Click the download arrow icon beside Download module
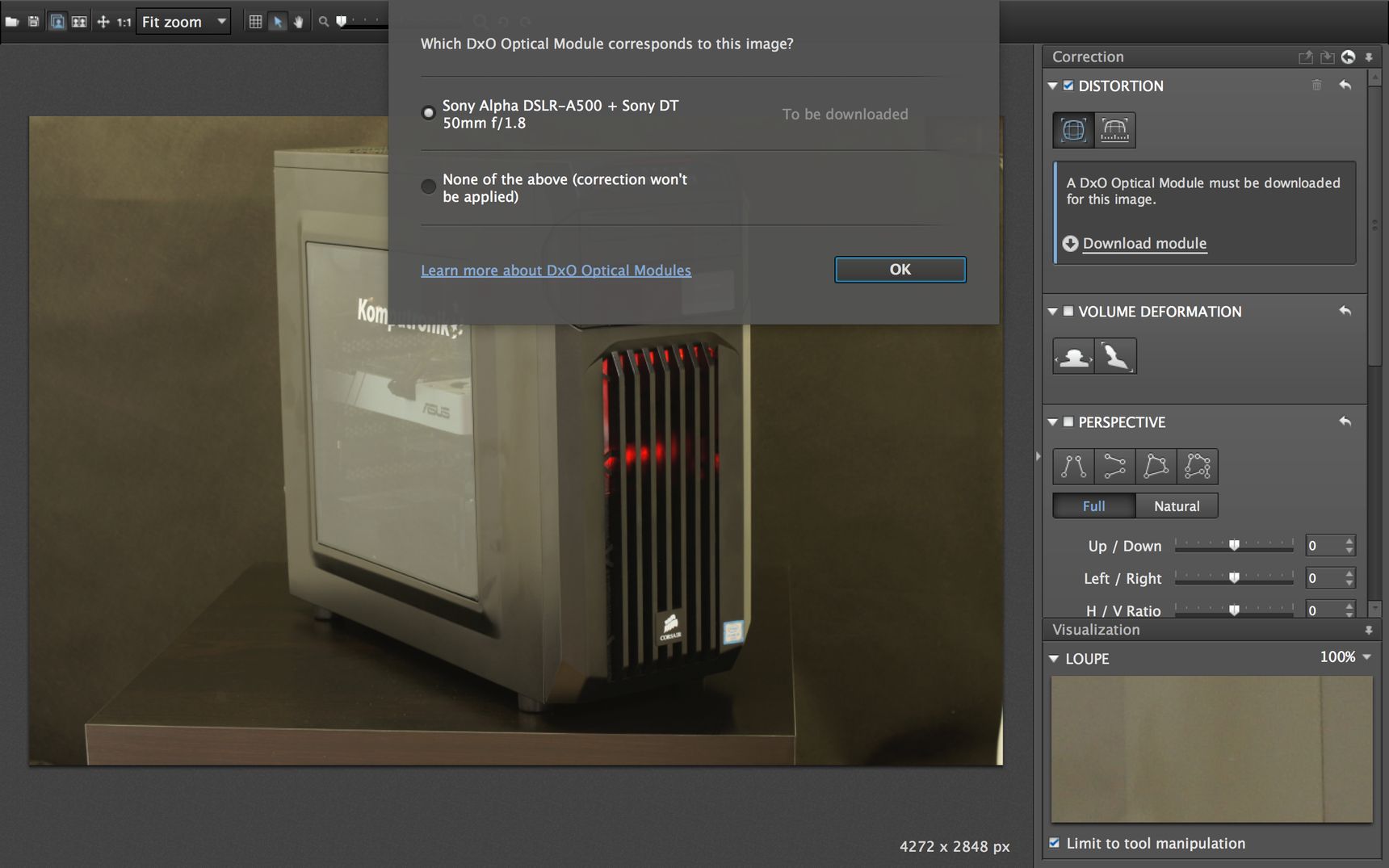Image resolution: width=1389 pixels, height=868 pixels. click(x=1070, y=244)
